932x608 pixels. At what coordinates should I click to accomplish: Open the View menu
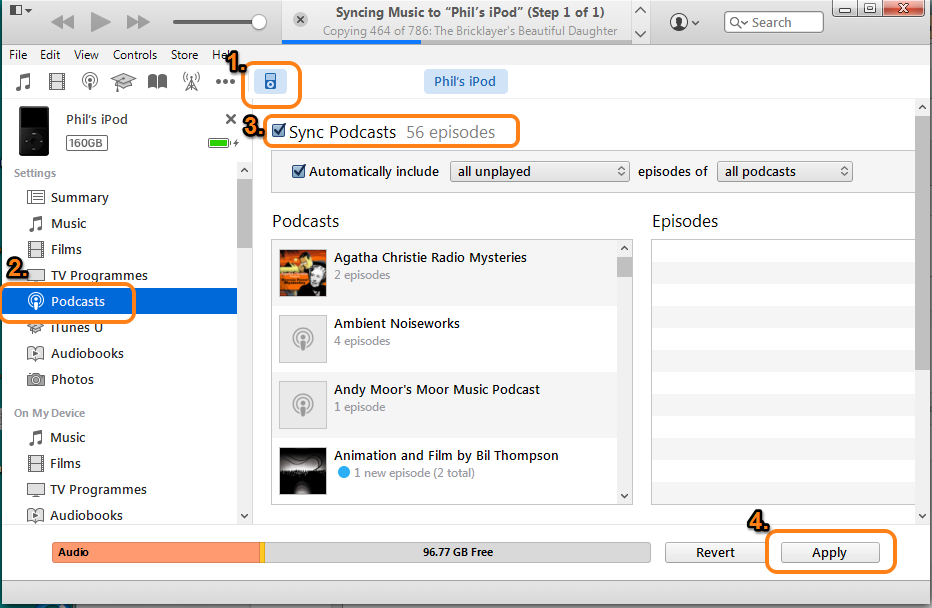click(x=86, y=55)
